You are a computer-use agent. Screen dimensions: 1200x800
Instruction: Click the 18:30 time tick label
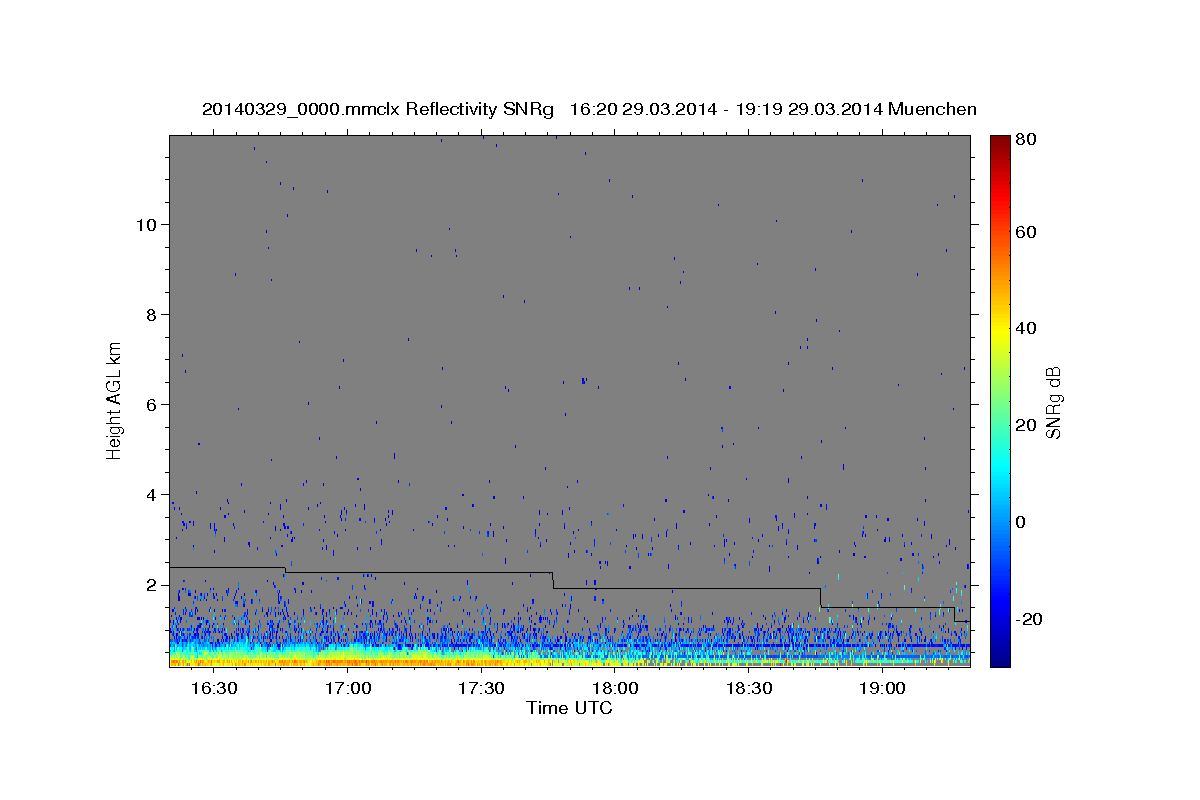pyautogui.click(x=749, y=688)
